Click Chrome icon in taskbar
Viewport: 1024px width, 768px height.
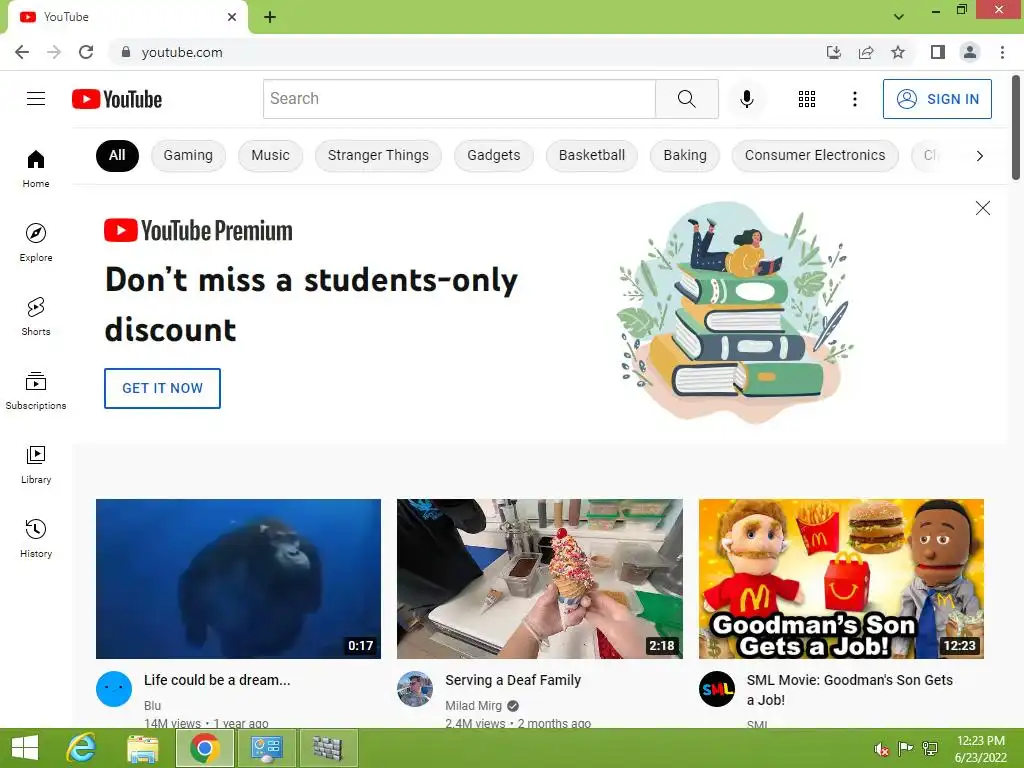204,748
